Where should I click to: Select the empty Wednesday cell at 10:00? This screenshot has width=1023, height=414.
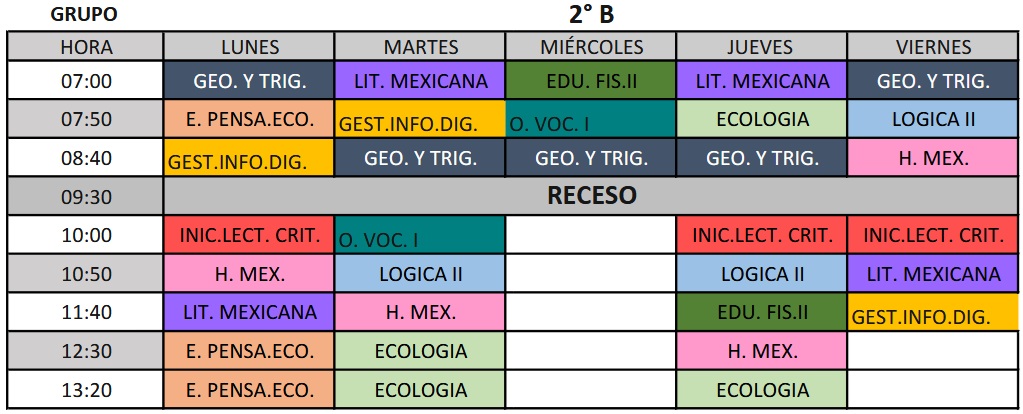(591, 236)
